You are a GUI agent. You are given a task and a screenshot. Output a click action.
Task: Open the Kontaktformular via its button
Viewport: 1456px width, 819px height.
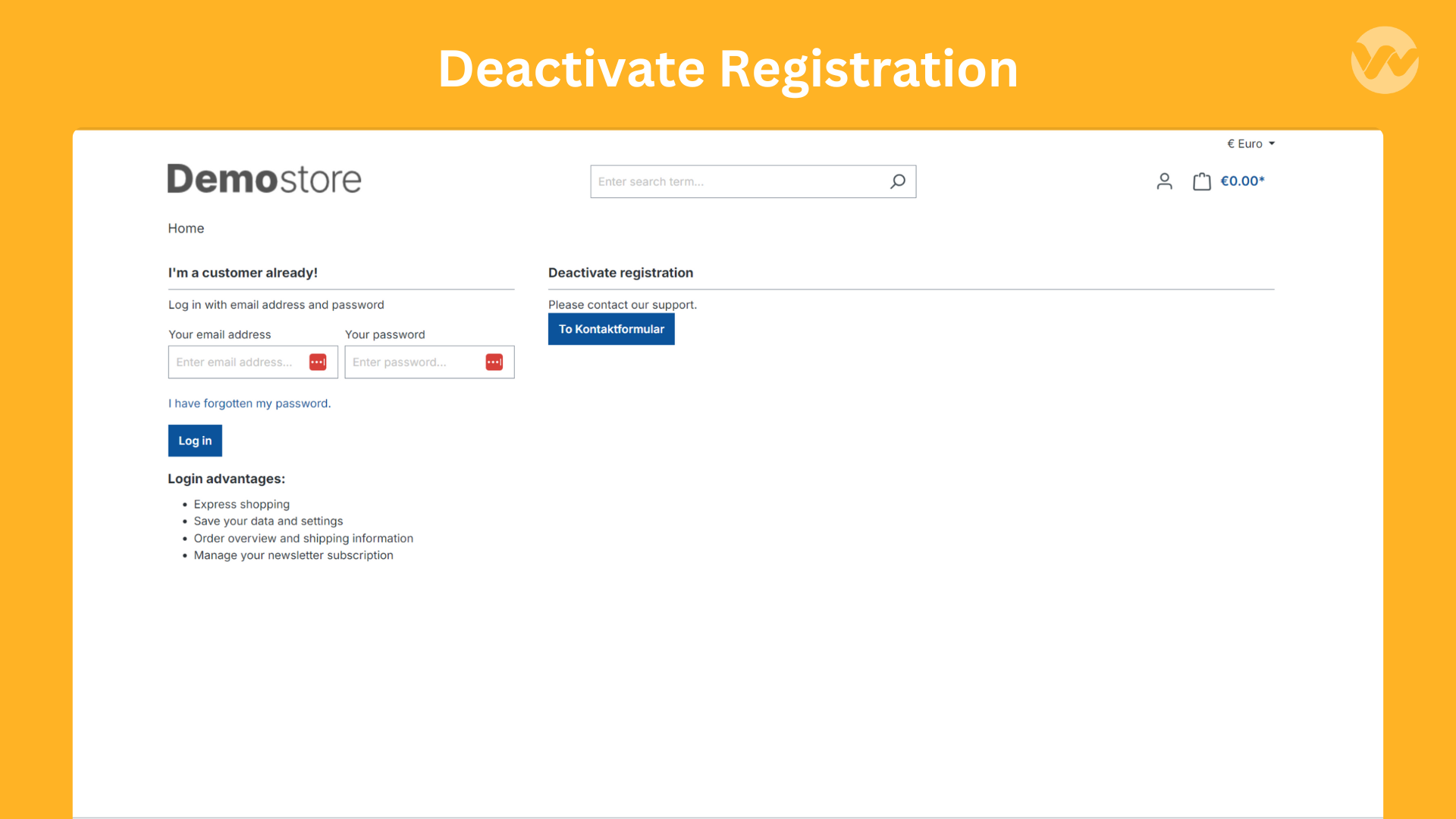point(611,328)
